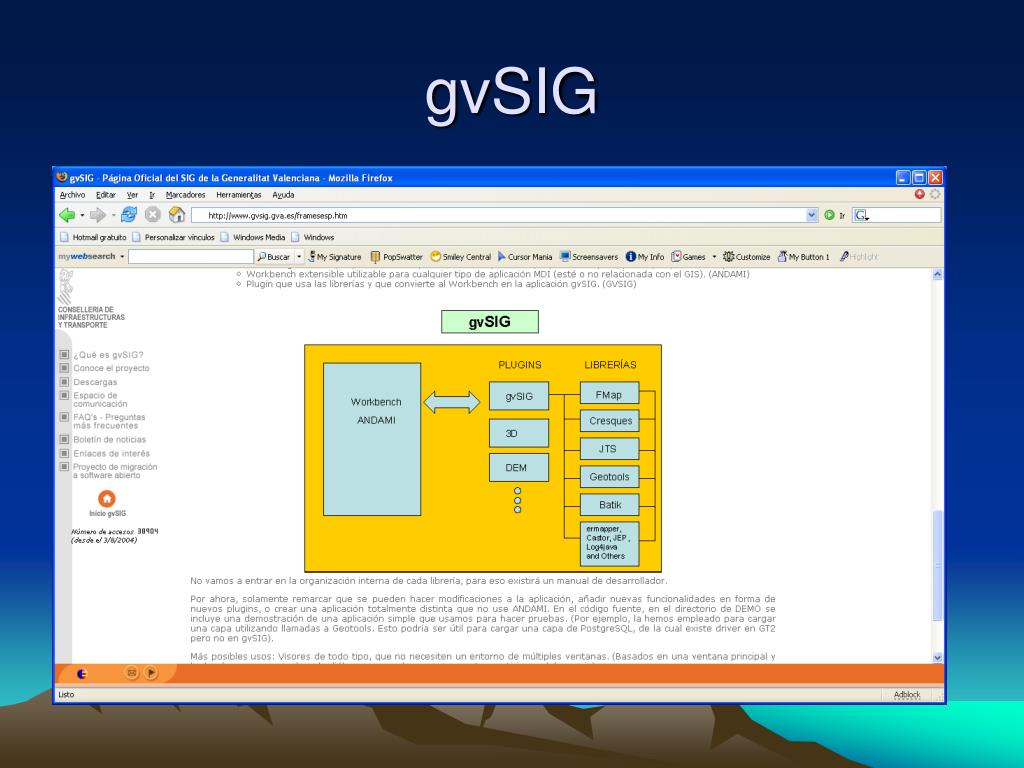The height and width of the screenshot is (768, 1024).
Task: Click the play icon in bottom orange bar
Action: (x=151, y=672)
